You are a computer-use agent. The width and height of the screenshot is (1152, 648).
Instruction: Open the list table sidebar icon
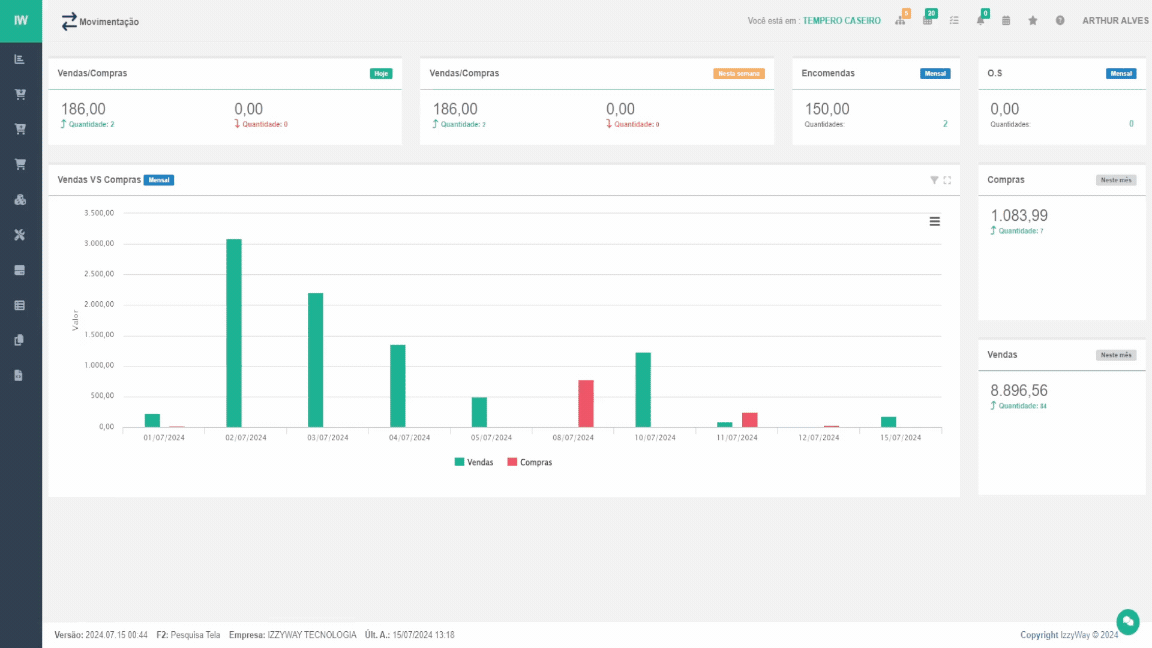click(20, 305)
